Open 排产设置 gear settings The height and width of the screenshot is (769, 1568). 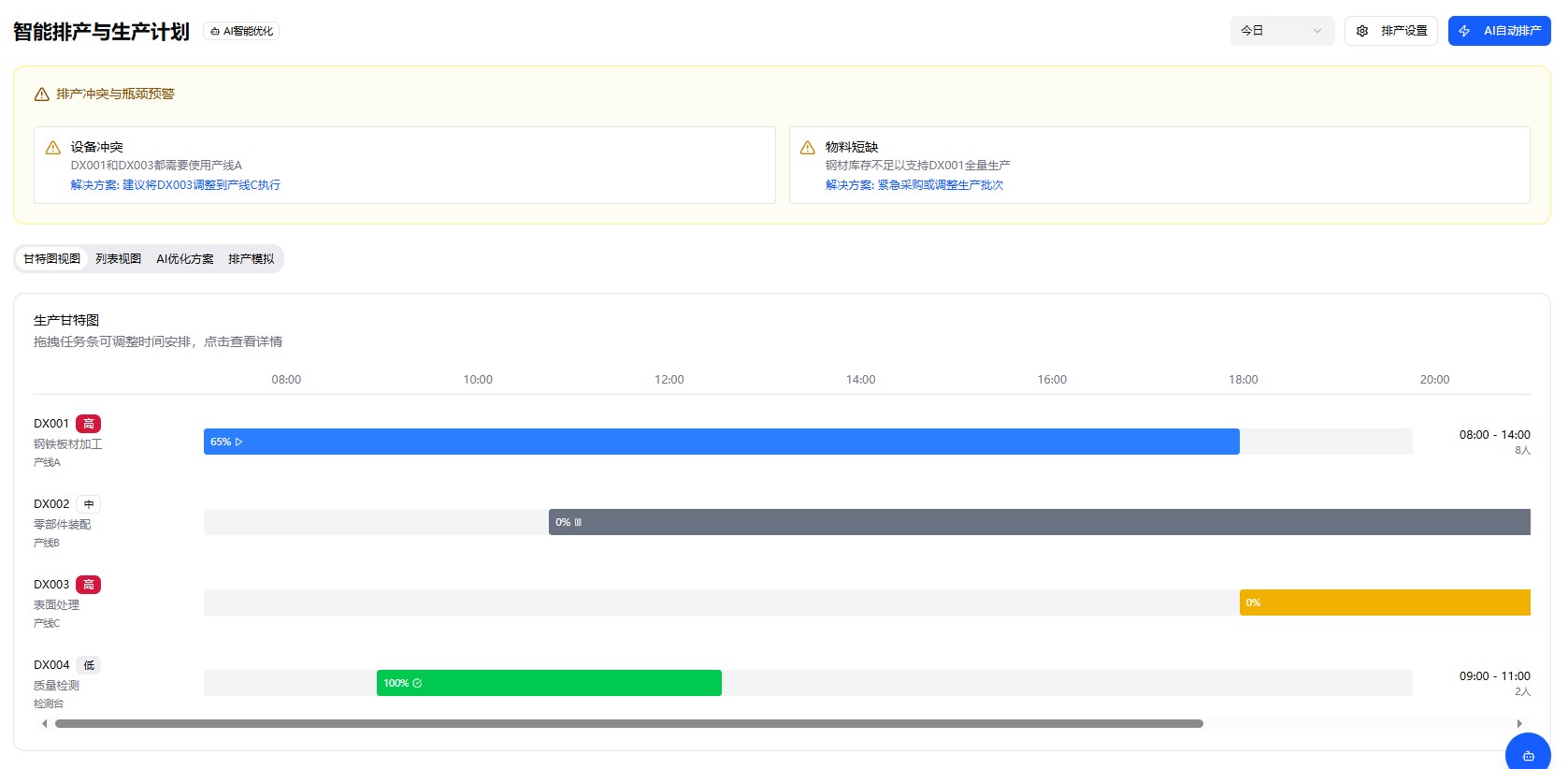tap(1390, 31)
